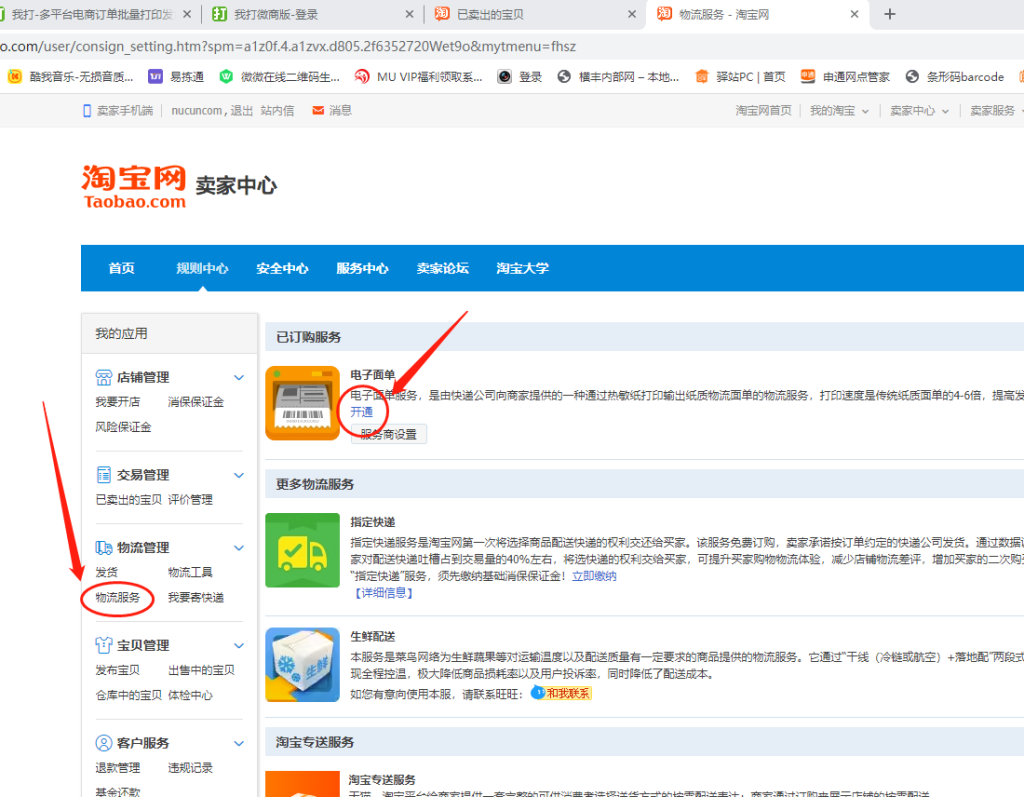
Task: Select 安全中心 in the blue navigation bar
Action: click(x=282, y=268)
